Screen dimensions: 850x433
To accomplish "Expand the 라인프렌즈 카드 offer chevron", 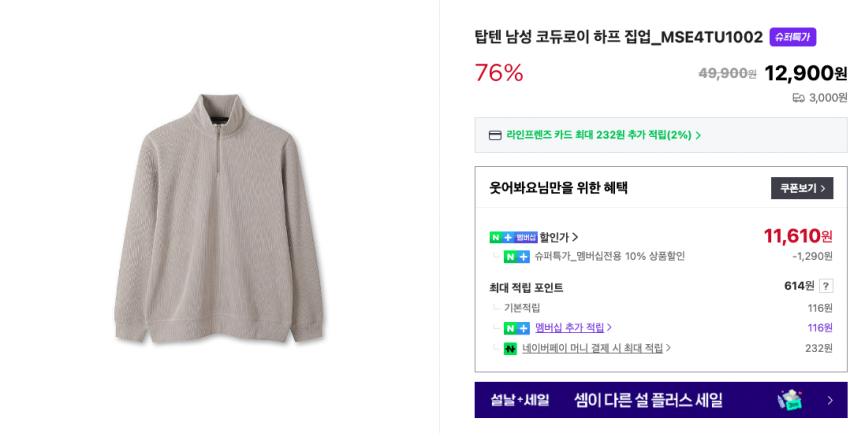I will 698,135.
